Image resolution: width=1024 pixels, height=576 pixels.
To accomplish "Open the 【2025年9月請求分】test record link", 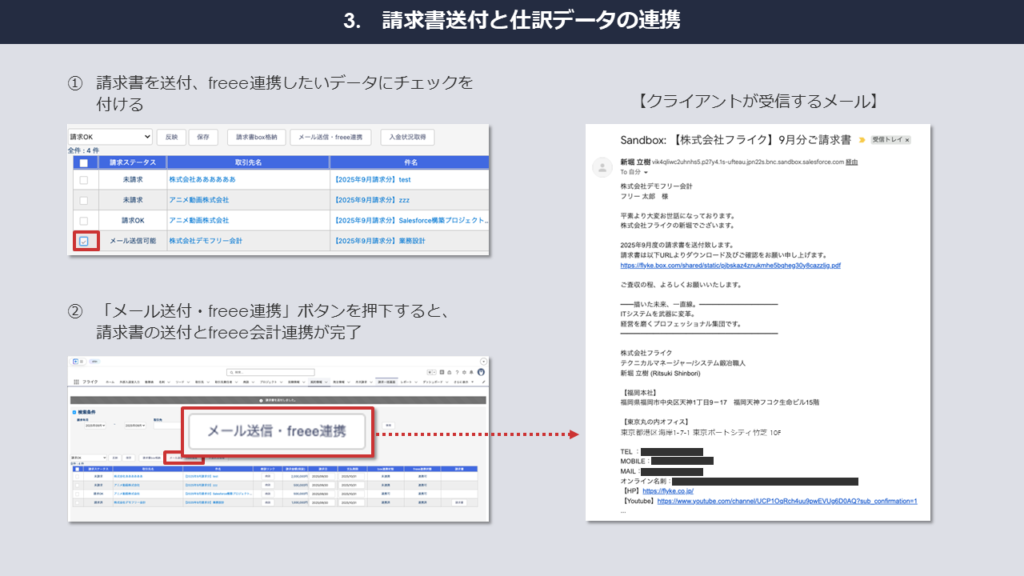I will [x=370, y=180].
